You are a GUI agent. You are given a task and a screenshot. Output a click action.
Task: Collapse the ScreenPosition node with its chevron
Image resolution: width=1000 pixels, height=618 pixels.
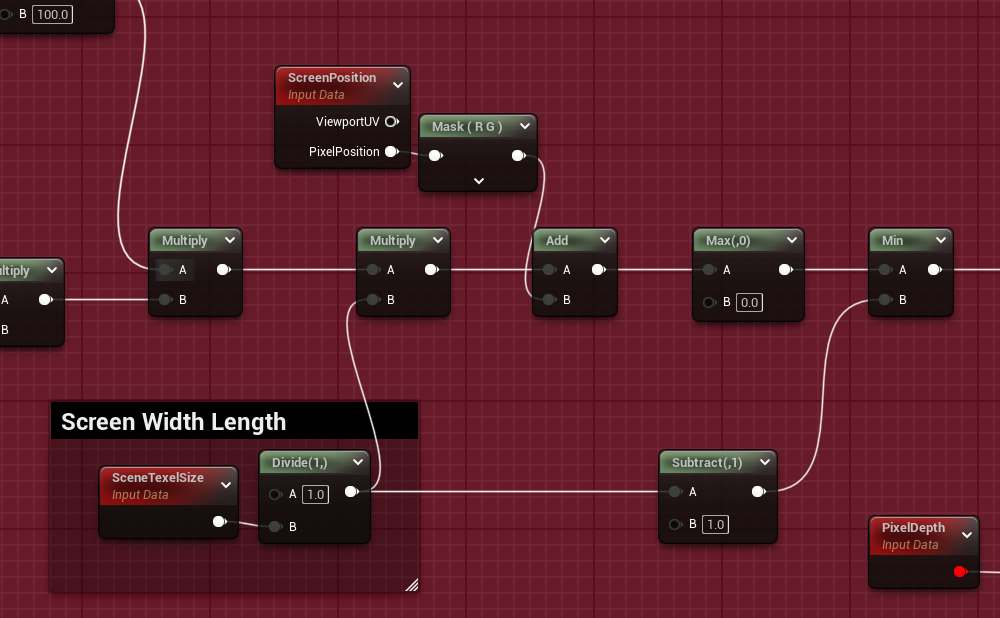398,86
